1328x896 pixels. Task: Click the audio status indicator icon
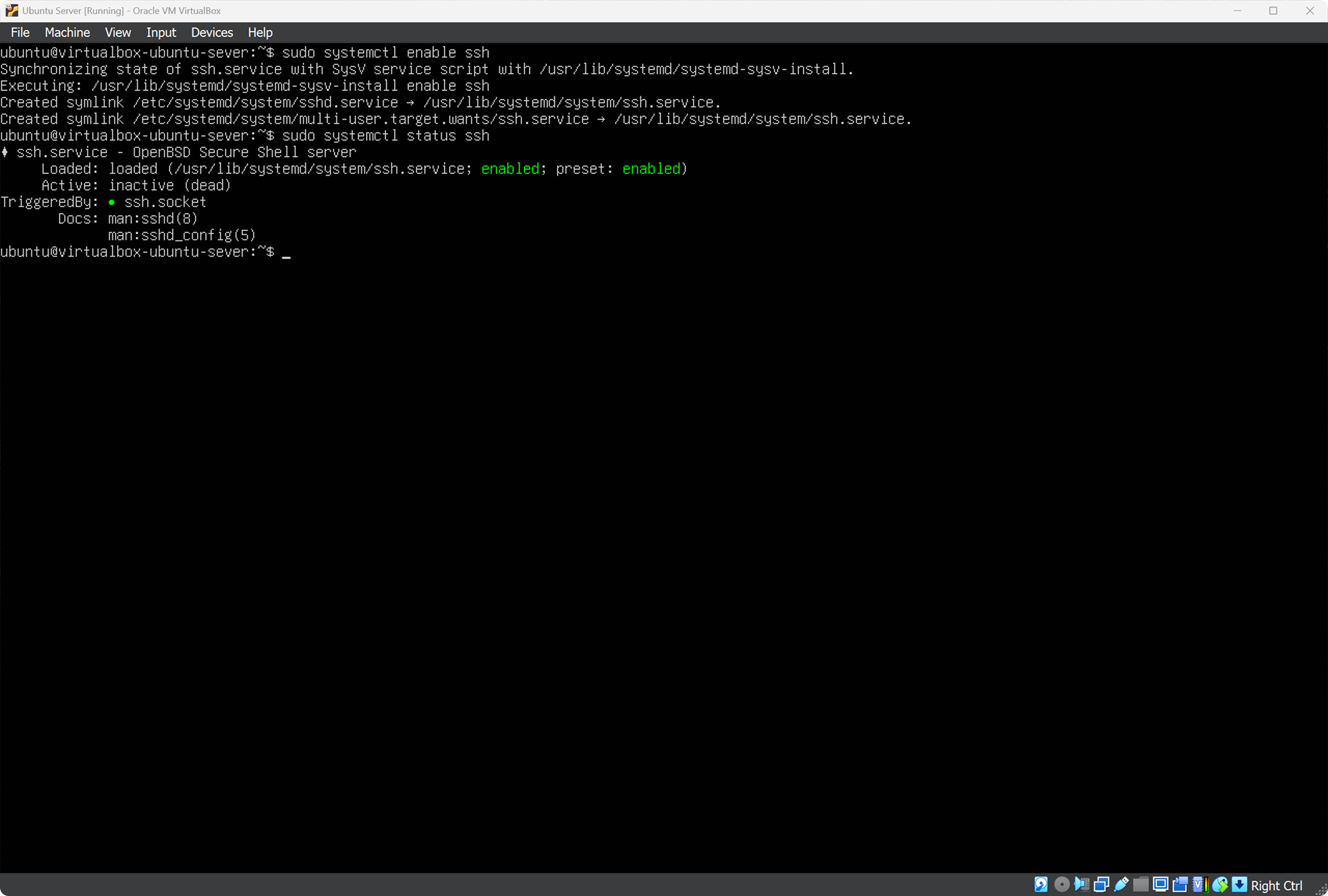coord(1081,885)
